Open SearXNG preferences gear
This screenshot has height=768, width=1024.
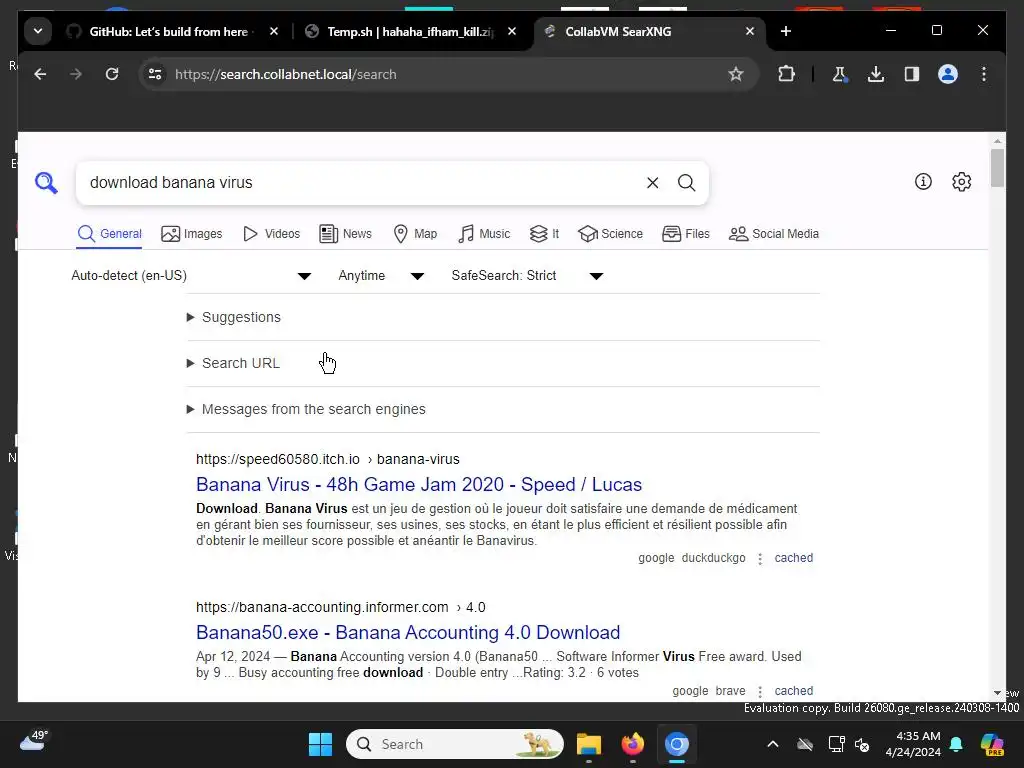[961, 182]
